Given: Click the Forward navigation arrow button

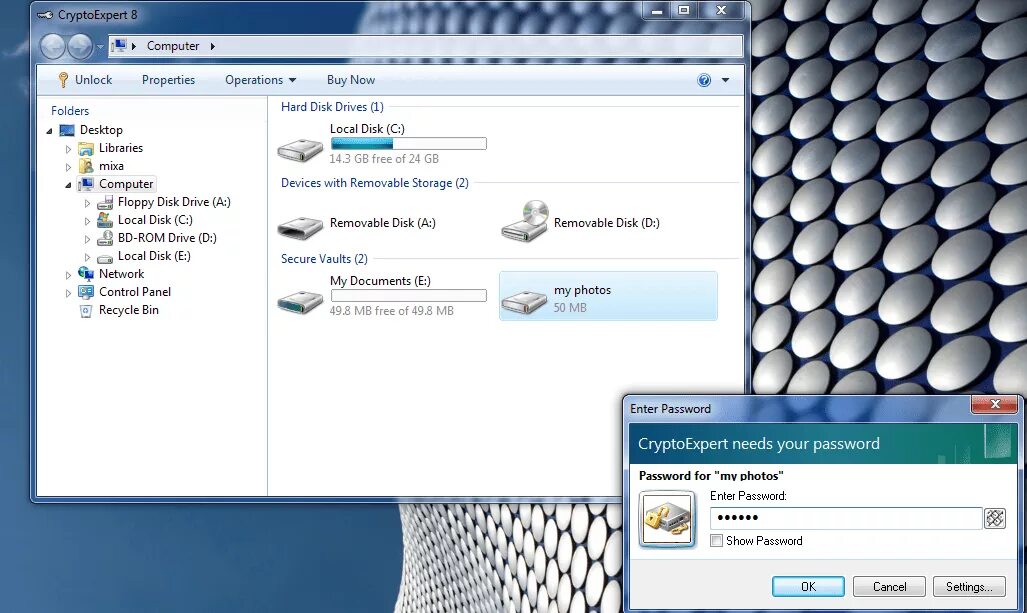Looking at the screenshot, I should pyautogui.click(x=80, y=46).
